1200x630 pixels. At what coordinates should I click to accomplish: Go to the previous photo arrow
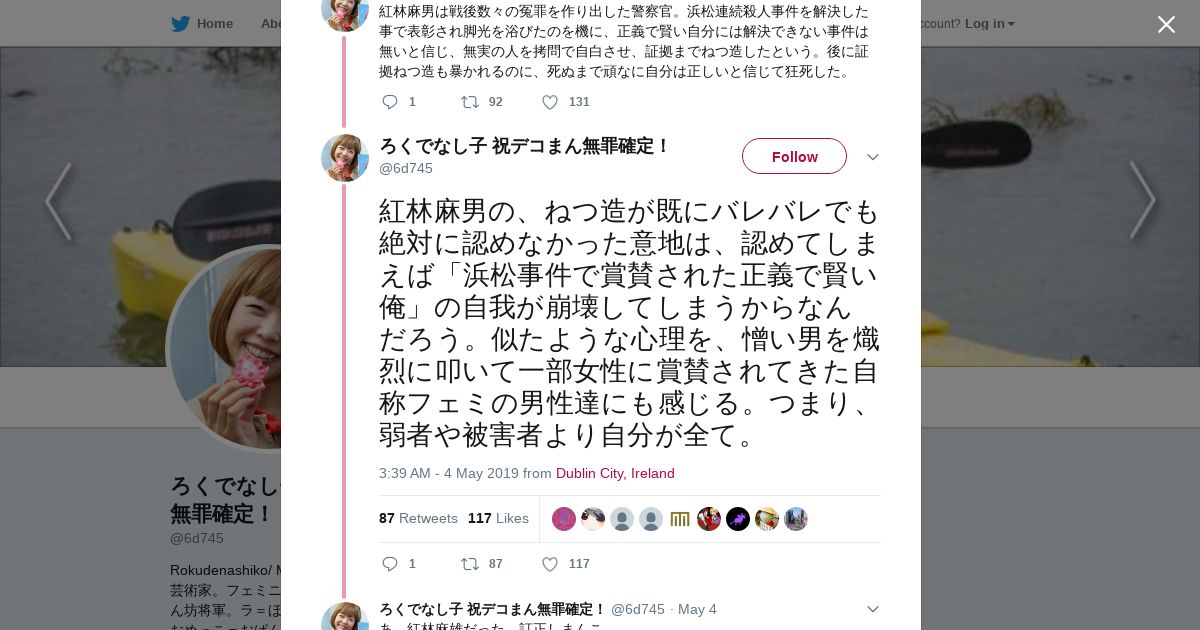(x=58, y=202)
